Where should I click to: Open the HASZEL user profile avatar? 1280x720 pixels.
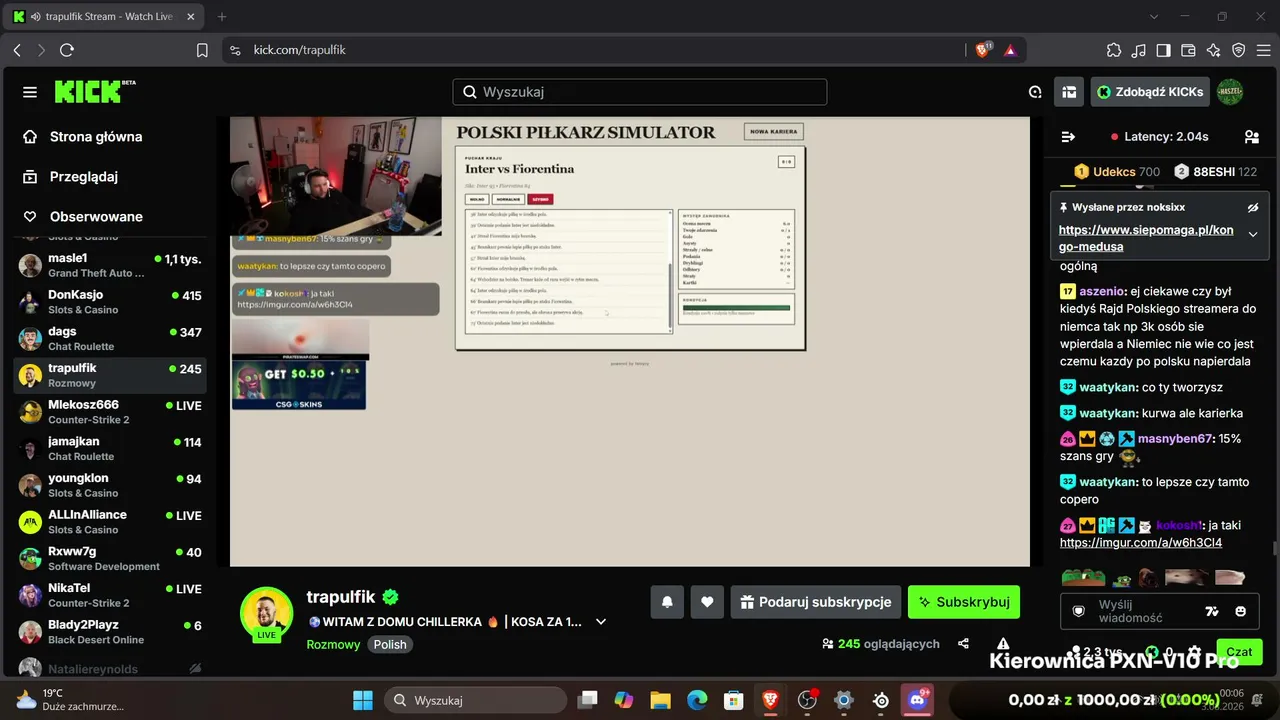(x=1230, y=92)
